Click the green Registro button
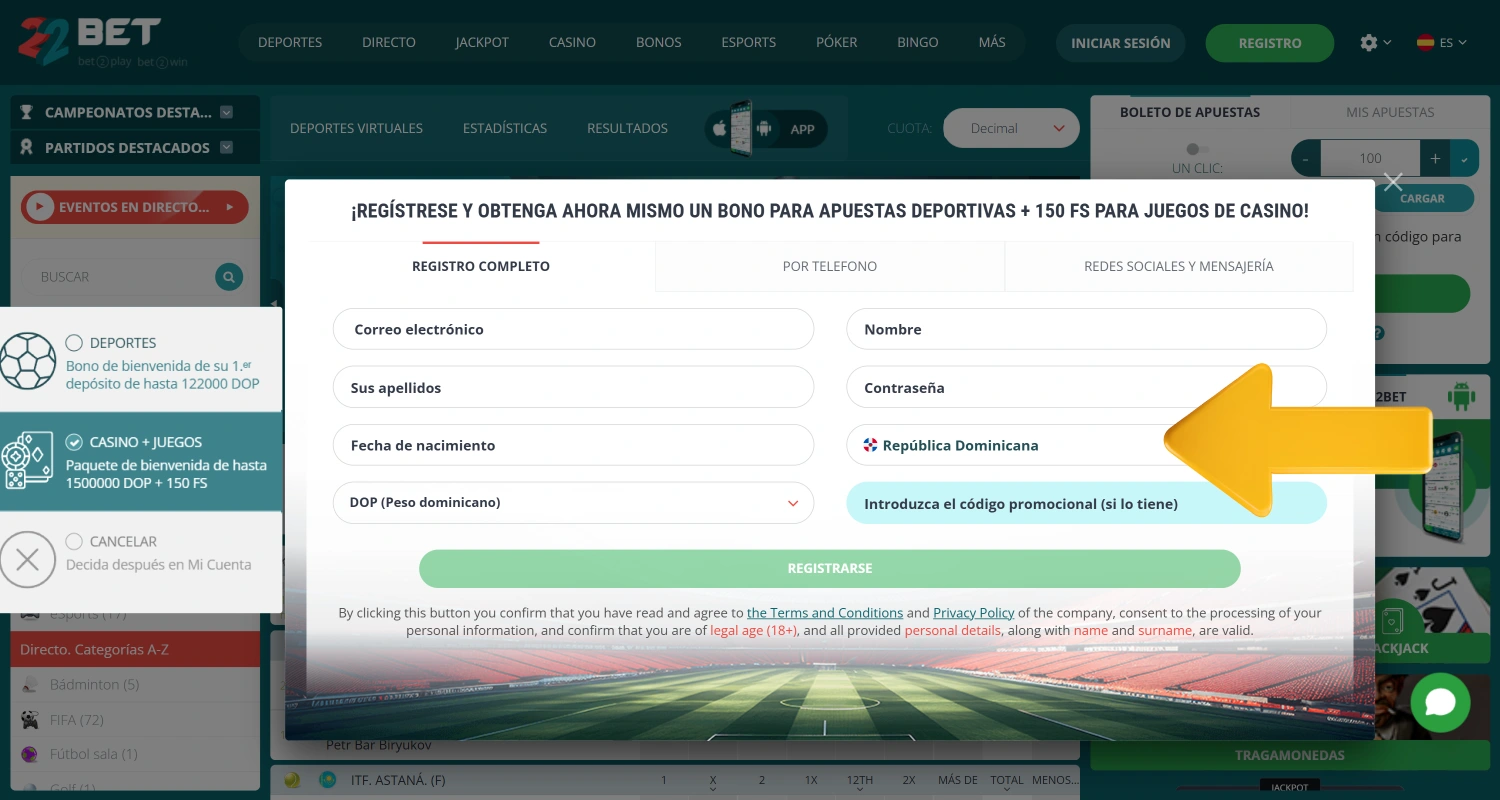Viewport: 1500px width, 800px height. [1270, 43]
